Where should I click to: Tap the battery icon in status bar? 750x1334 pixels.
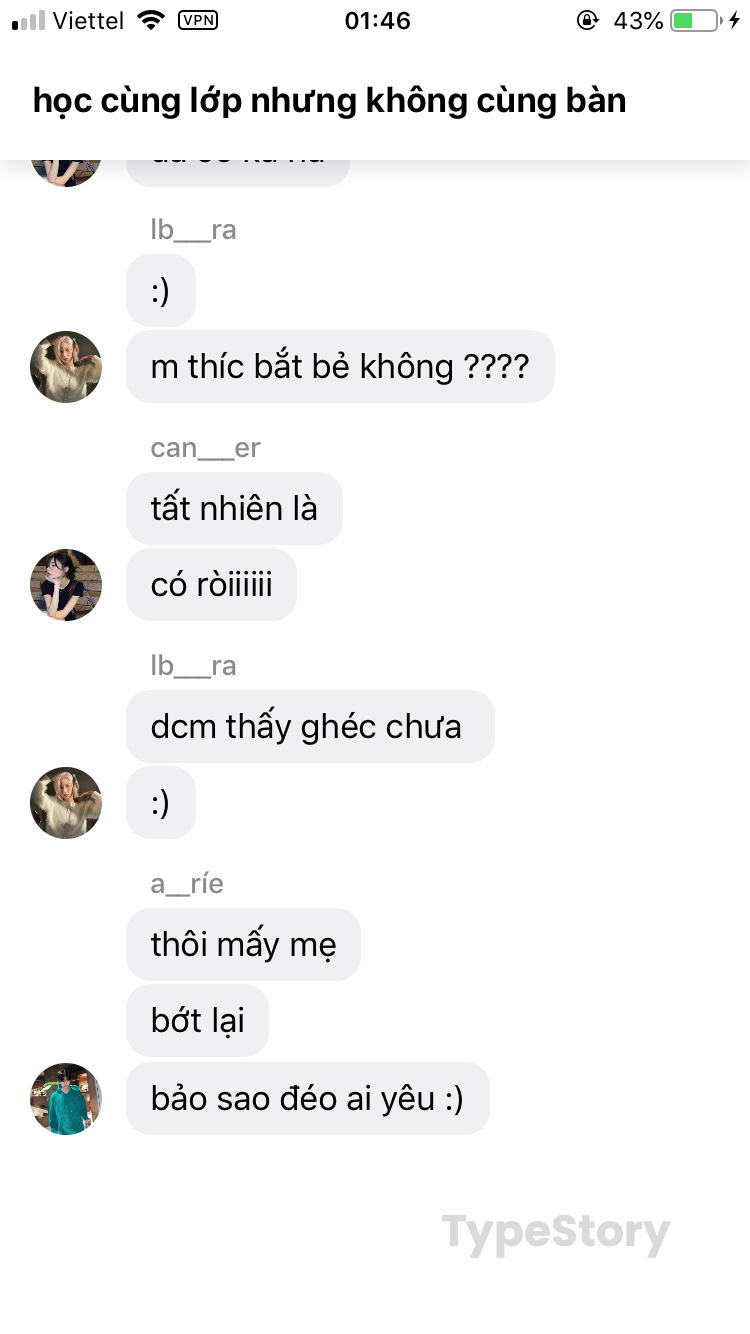[x=695, y=20]
